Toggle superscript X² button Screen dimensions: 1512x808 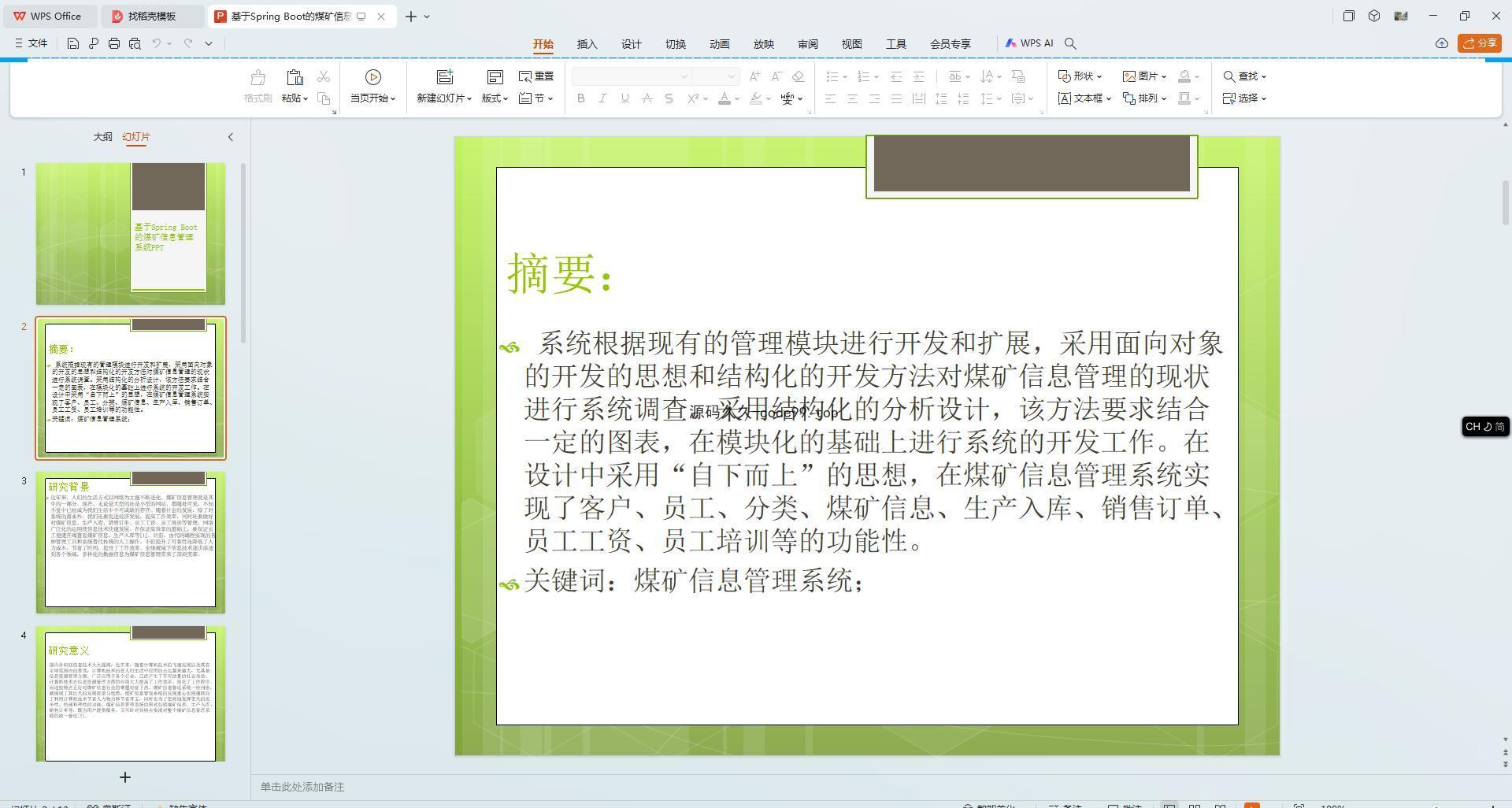(693, 98)
